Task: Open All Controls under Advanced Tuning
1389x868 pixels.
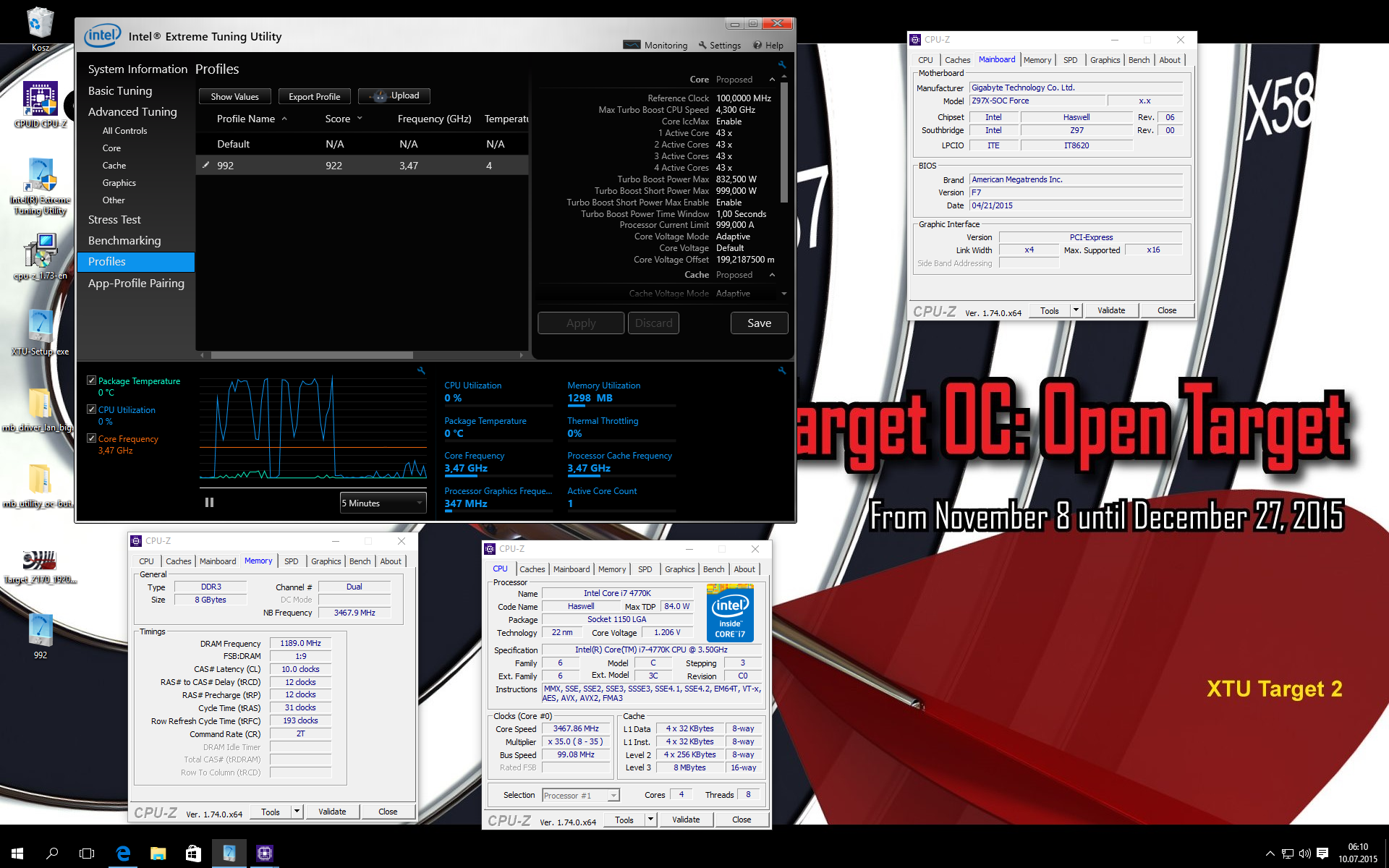Action: (124, 131)
